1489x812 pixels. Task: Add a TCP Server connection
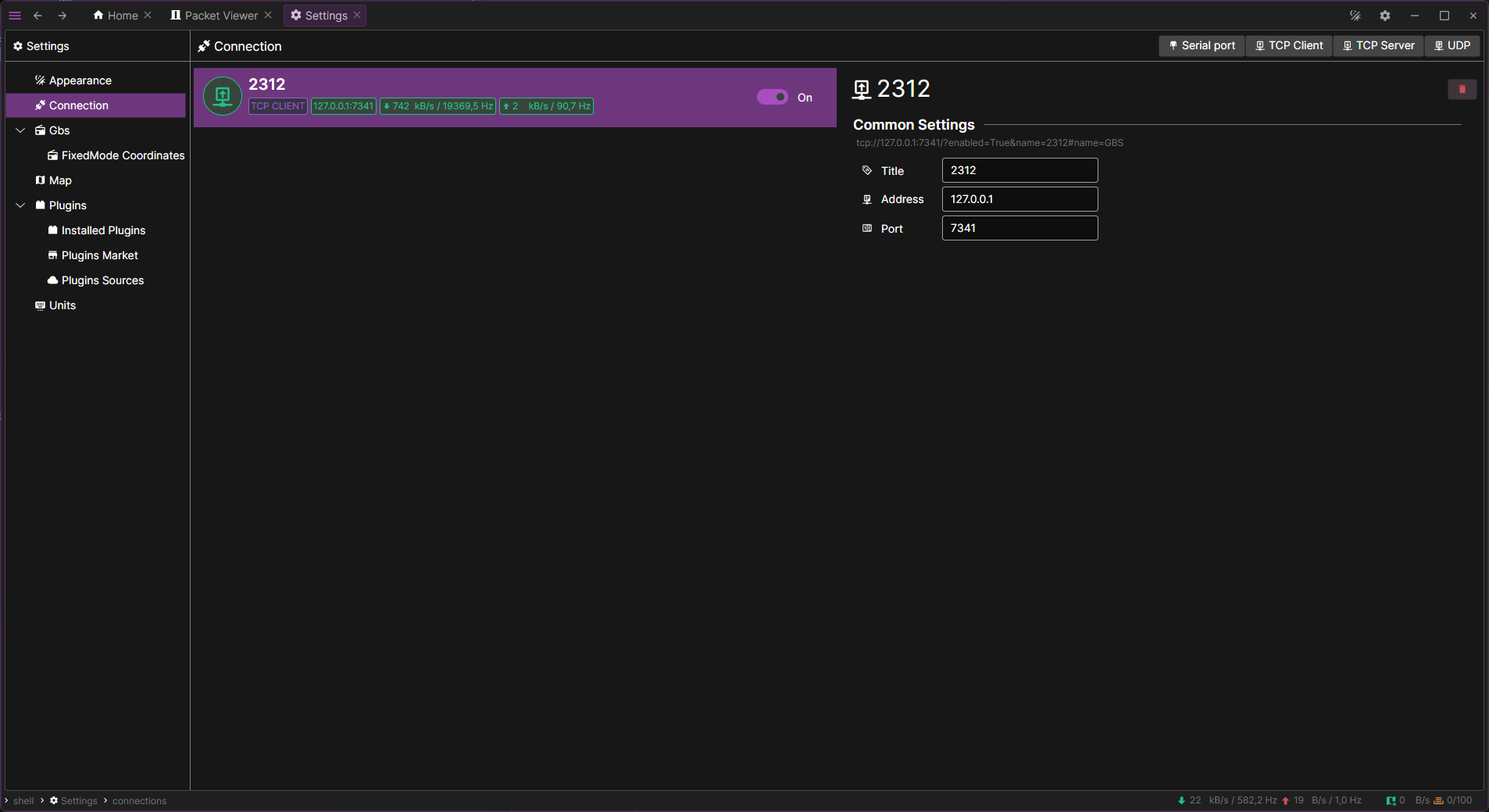(x=1378, y=46)
